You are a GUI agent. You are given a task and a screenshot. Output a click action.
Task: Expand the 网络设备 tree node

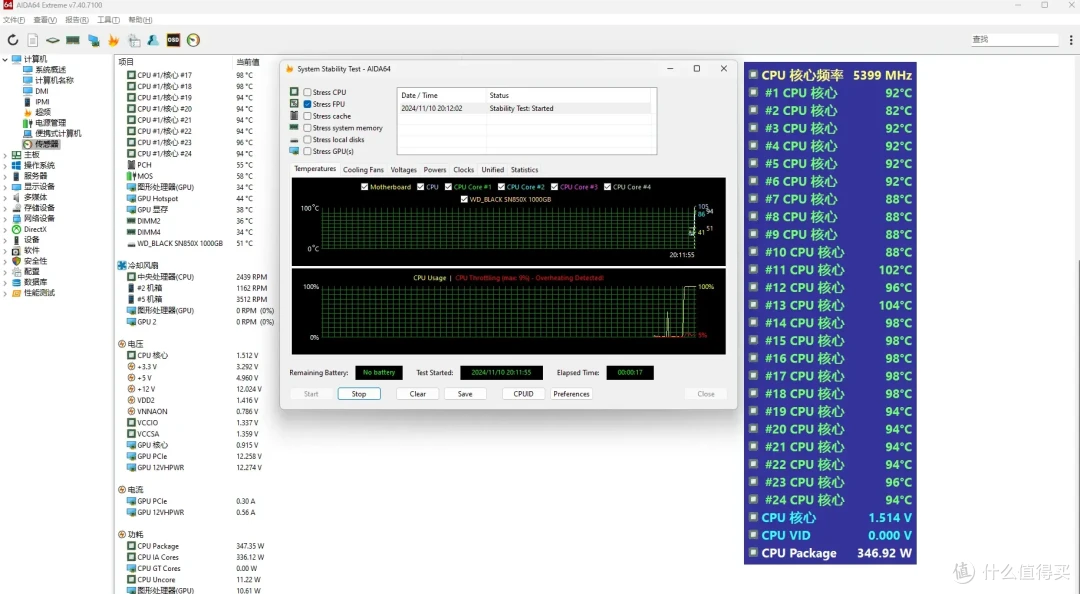(x=6, y=218)
